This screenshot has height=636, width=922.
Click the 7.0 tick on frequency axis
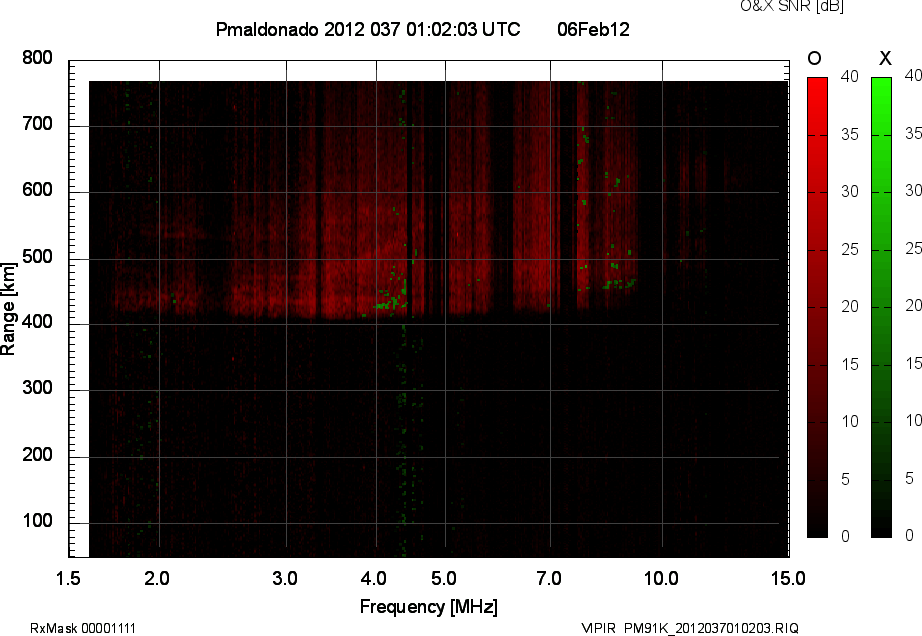coord(550,578)
